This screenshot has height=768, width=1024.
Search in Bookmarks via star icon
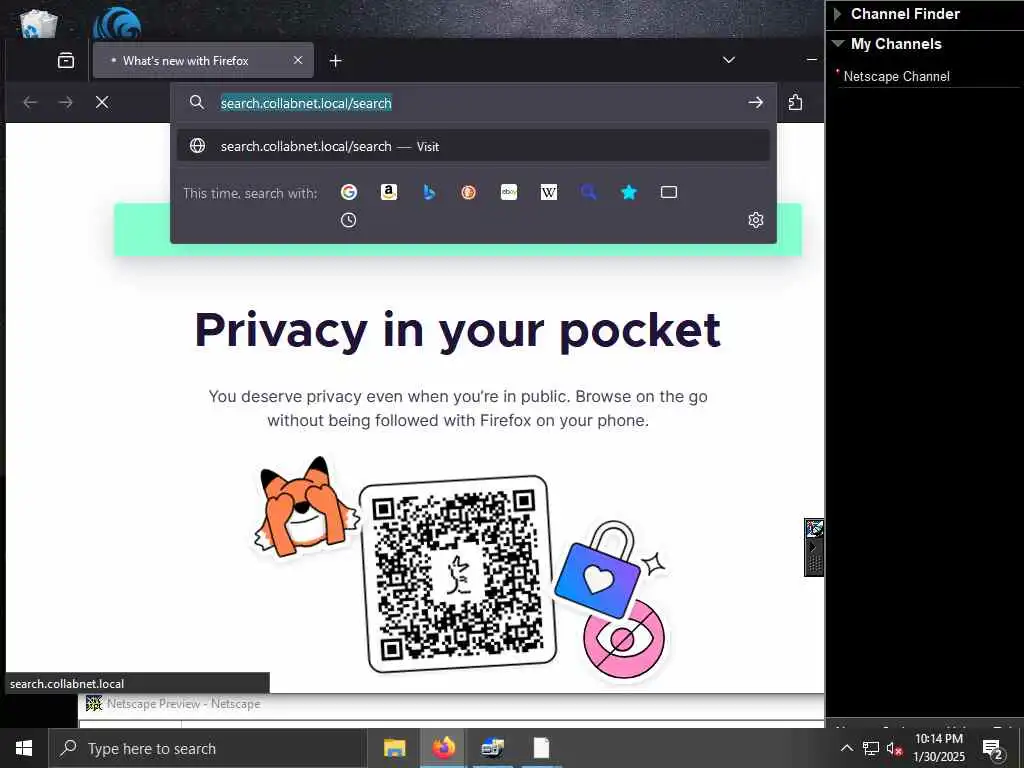pyautogui.click(x=629, y=192)
